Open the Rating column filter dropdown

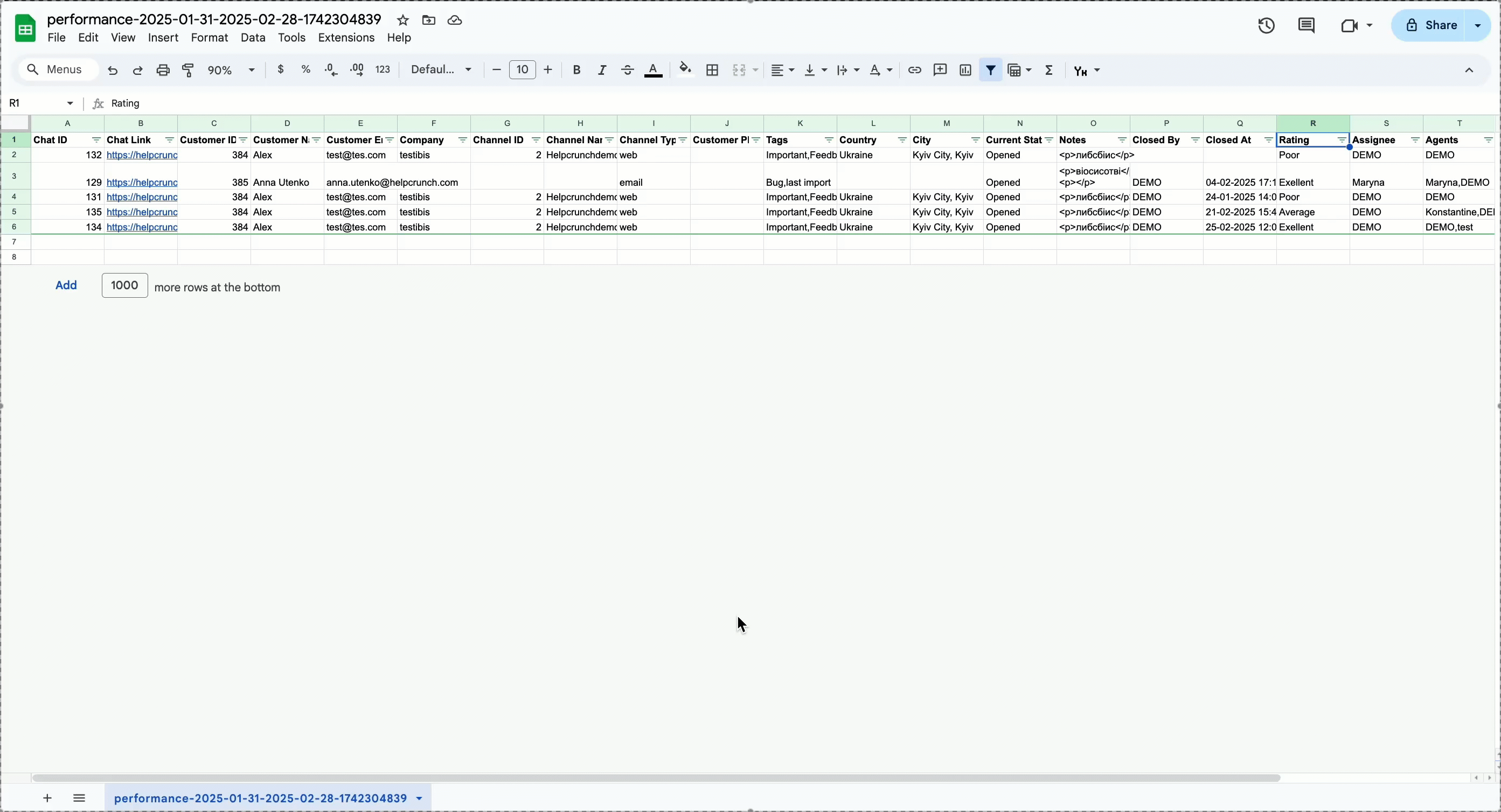(x=1342, y=141)
